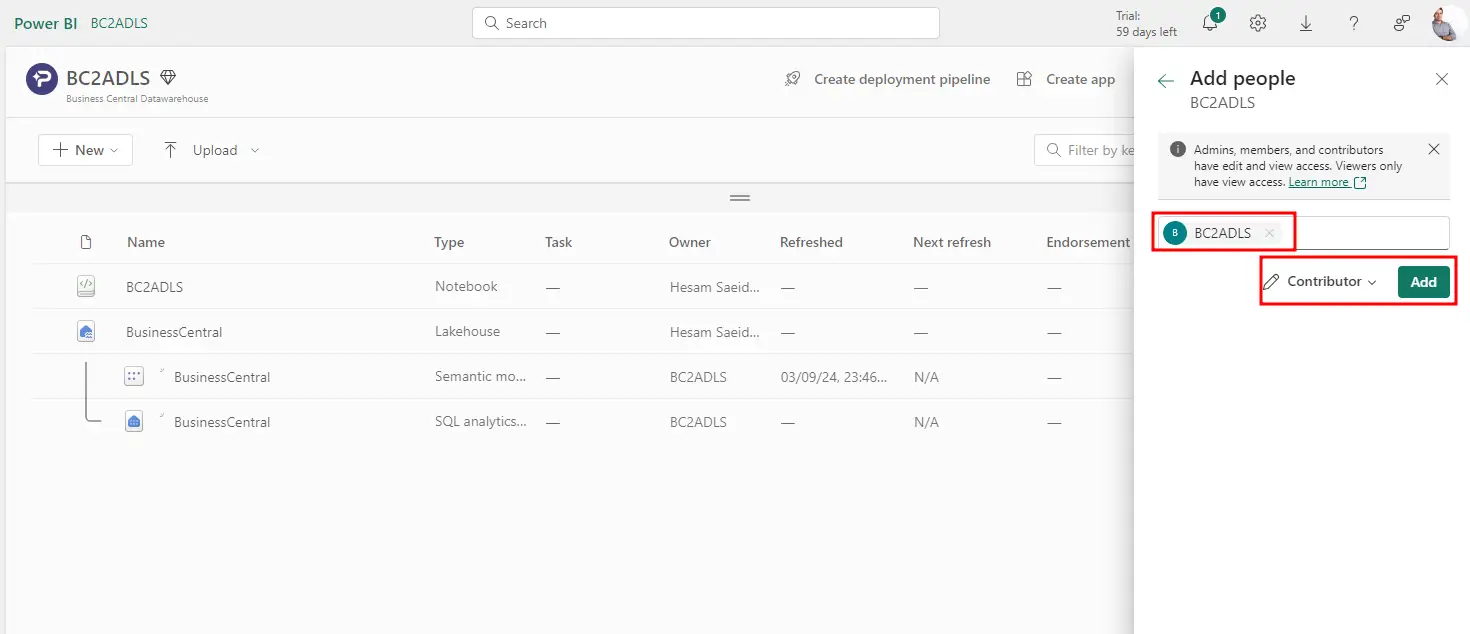Click the semantic model icon
1470x634 pixels.
point(134,377)
